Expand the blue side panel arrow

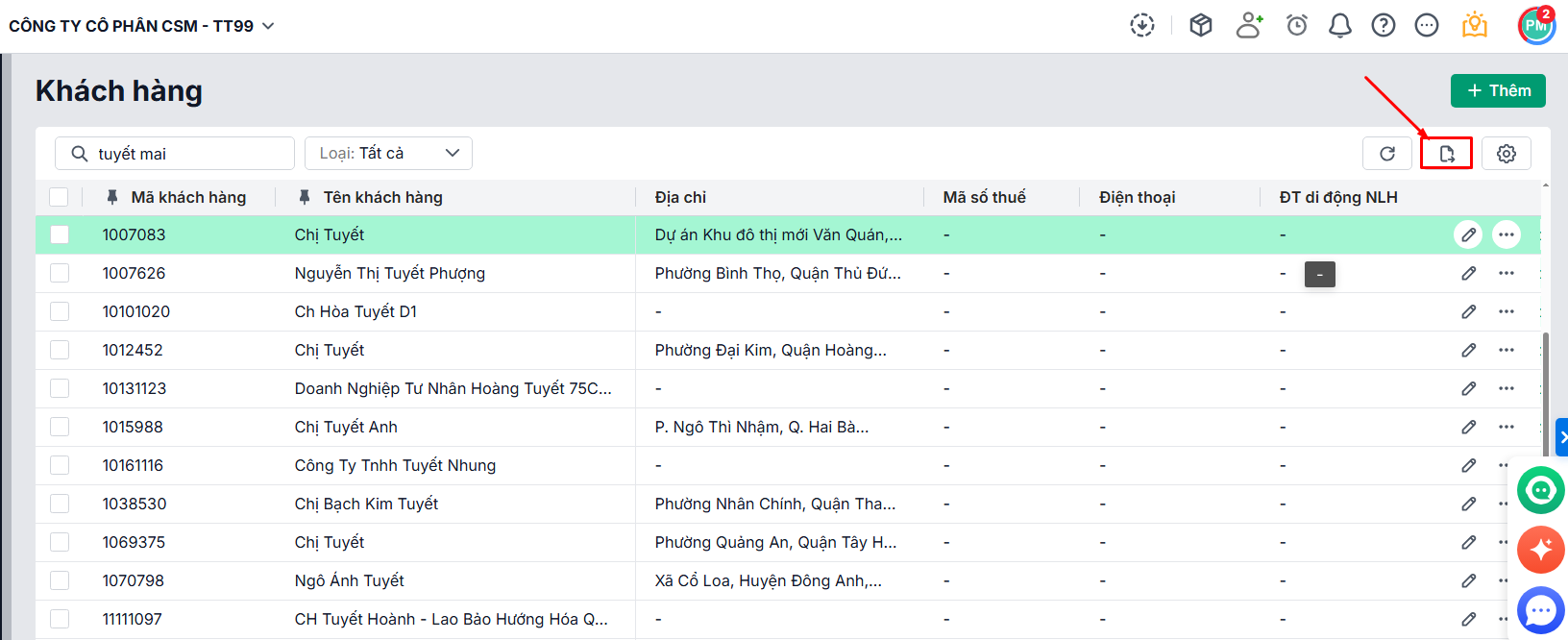[x=1561, y=437]
